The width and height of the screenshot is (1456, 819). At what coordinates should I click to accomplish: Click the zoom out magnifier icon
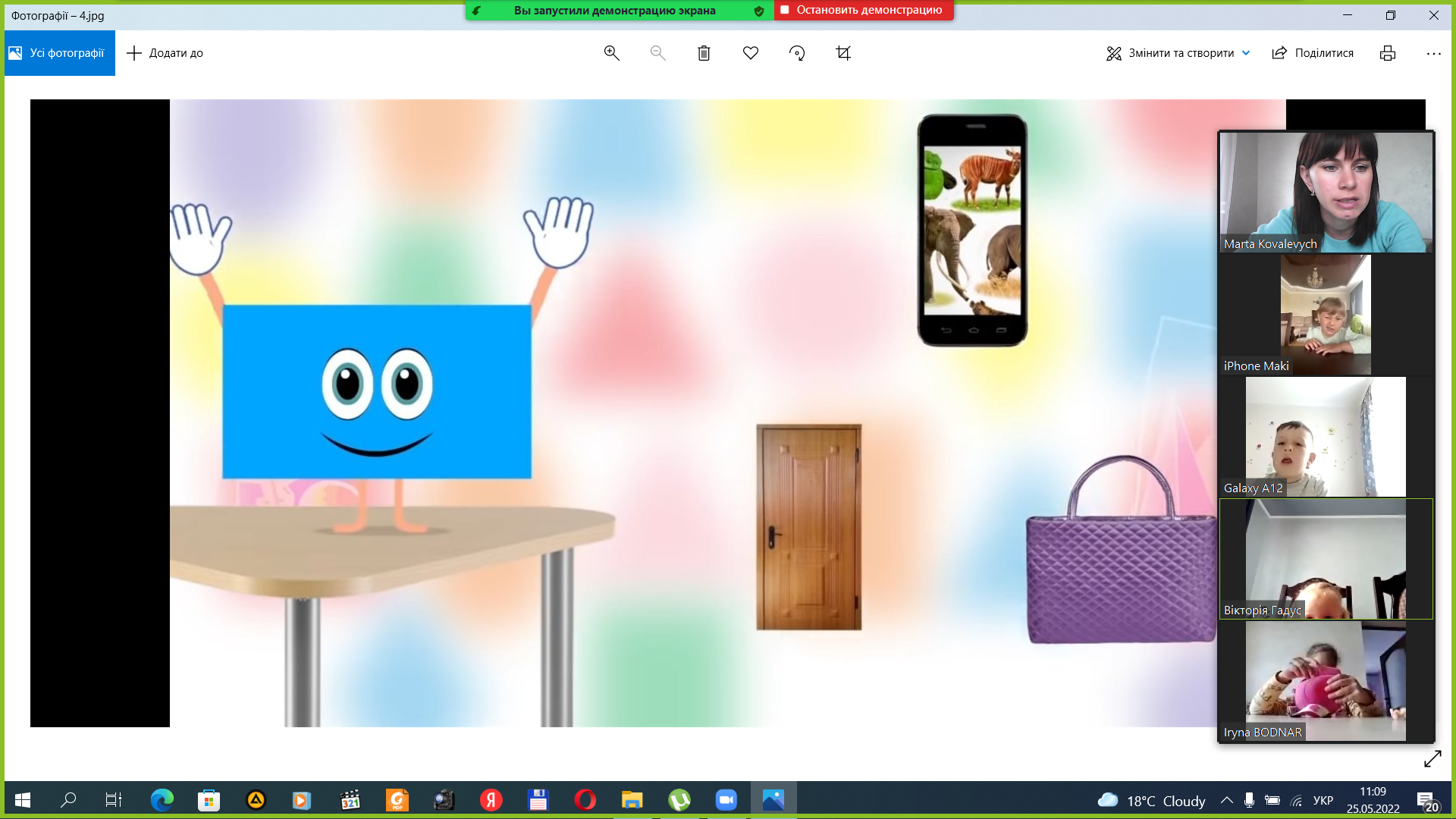[x=658, y=53]
